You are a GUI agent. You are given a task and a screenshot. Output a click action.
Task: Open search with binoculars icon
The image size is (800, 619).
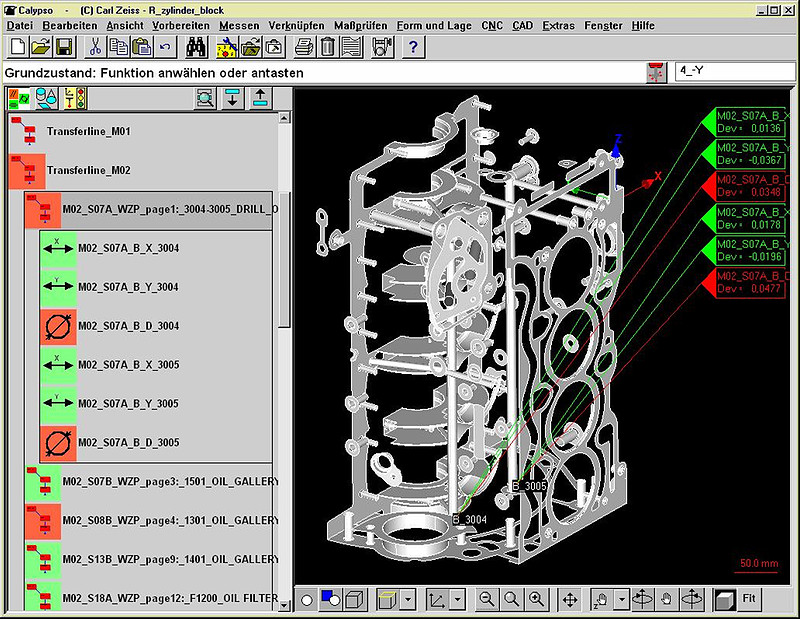196,47
